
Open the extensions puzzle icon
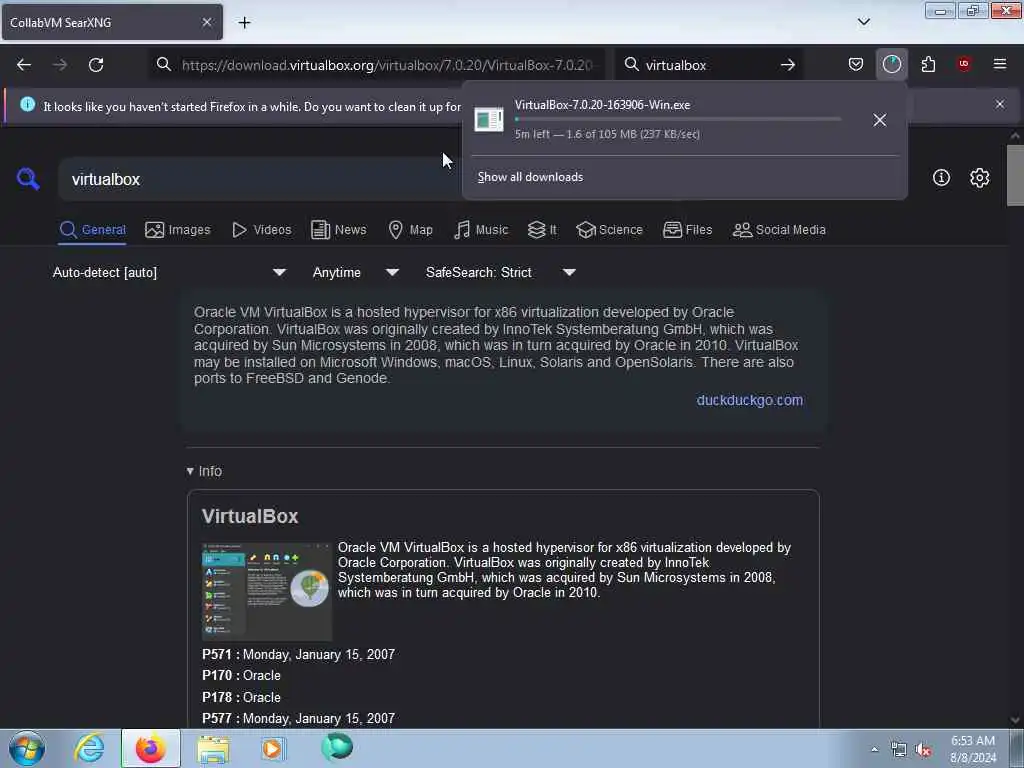pyautogui.click(x=928, y=64)
